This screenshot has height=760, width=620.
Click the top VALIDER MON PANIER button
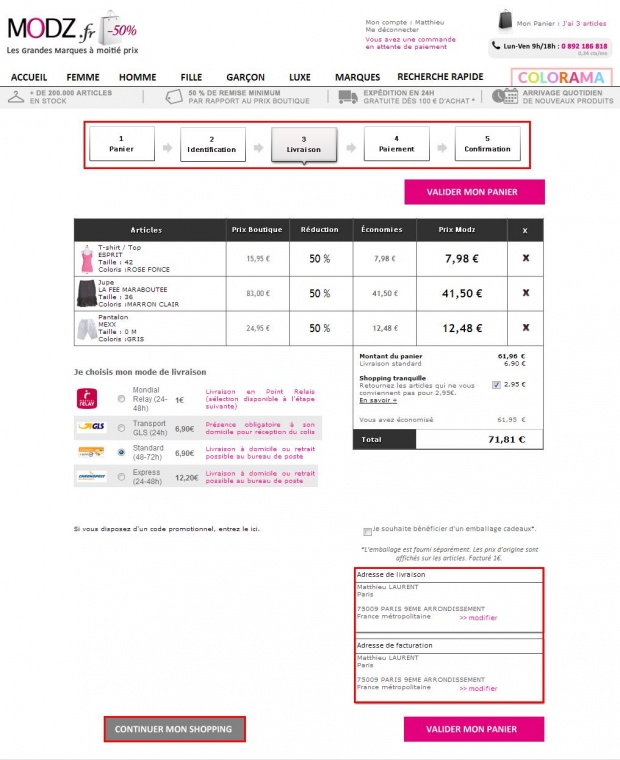[x=474, y=192]
